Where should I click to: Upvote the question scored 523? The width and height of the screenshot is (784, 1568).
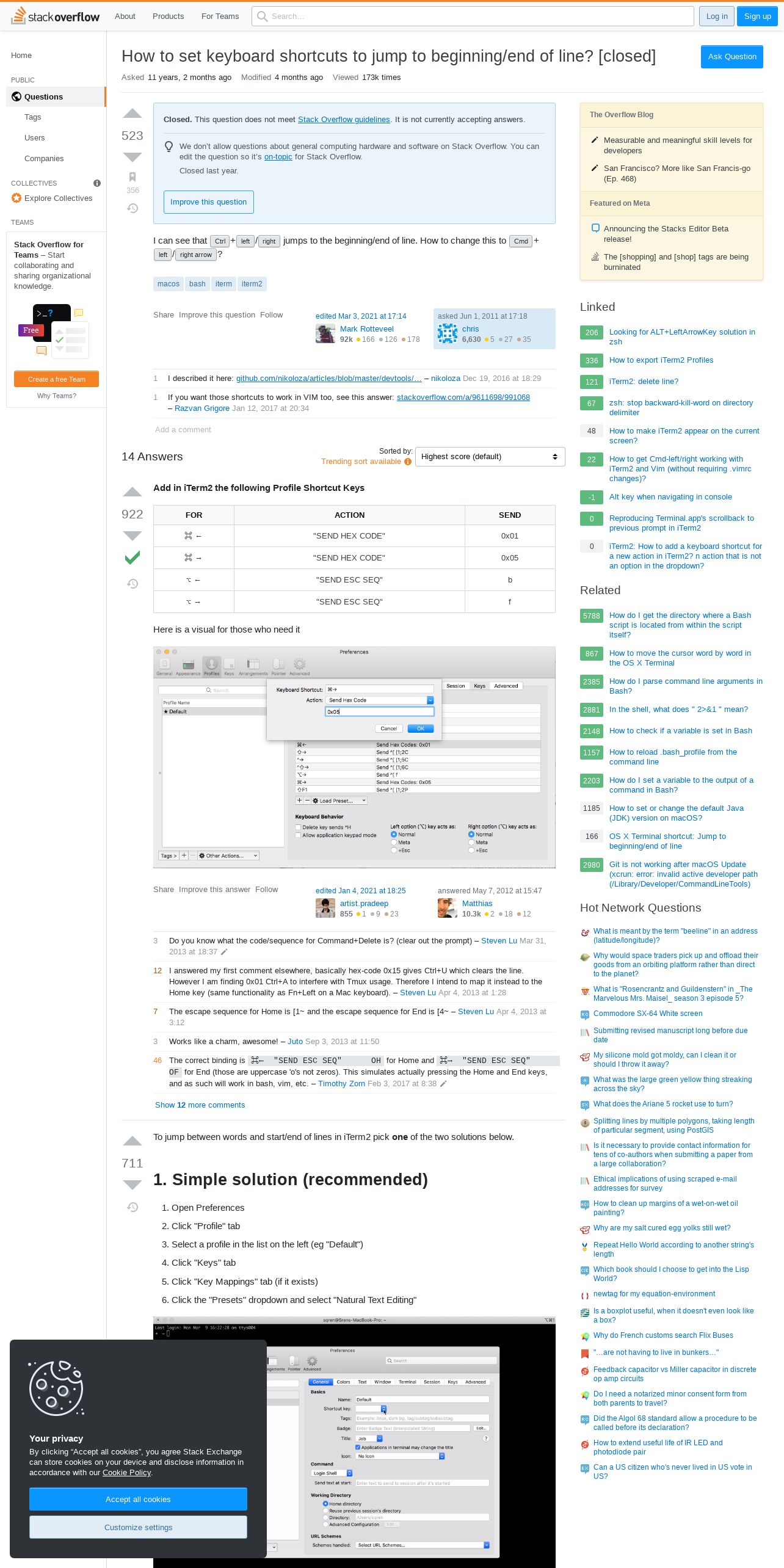(x=132, y=114)
